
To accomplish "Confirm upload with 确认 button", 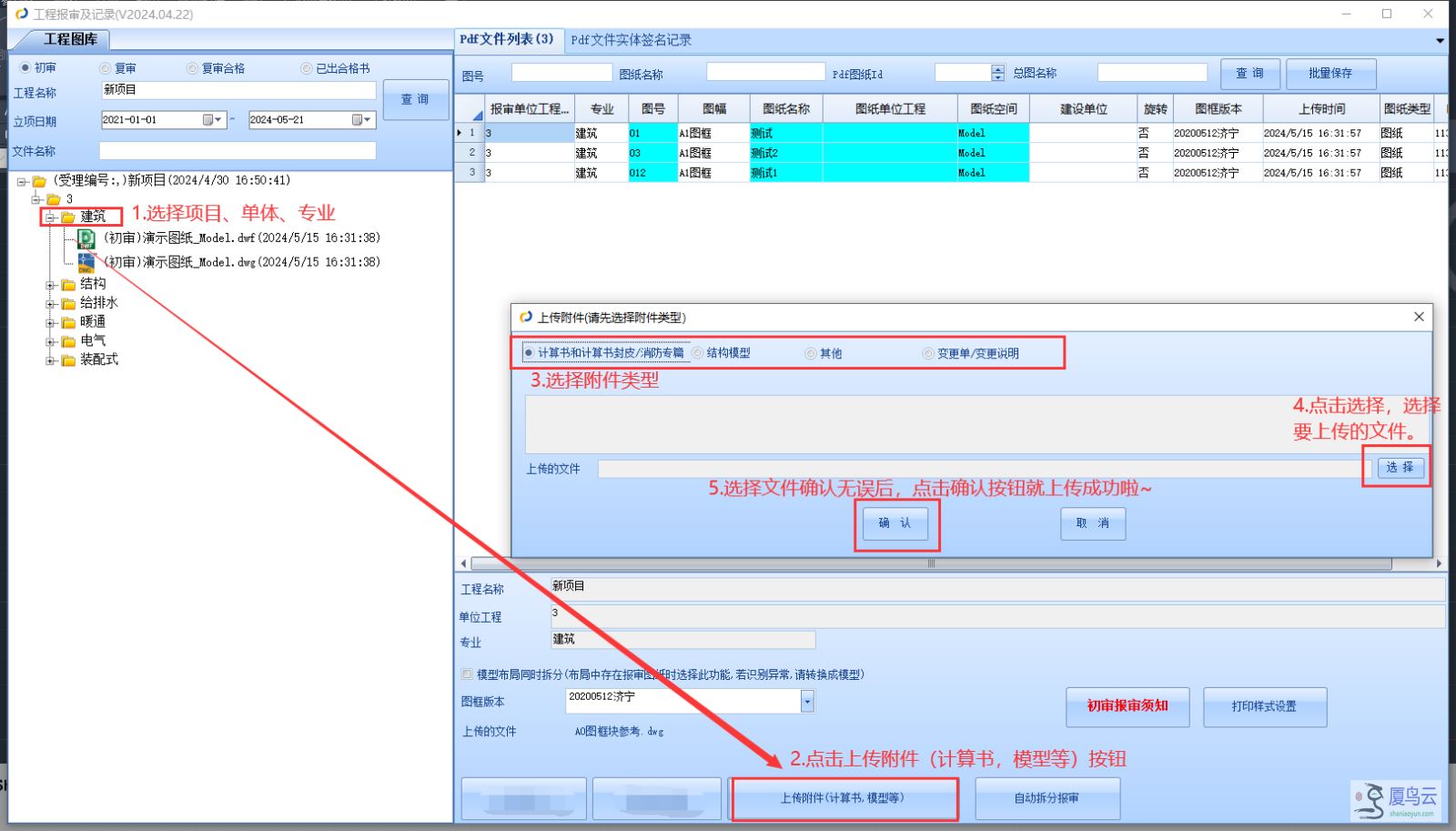I will pos(895,523).
